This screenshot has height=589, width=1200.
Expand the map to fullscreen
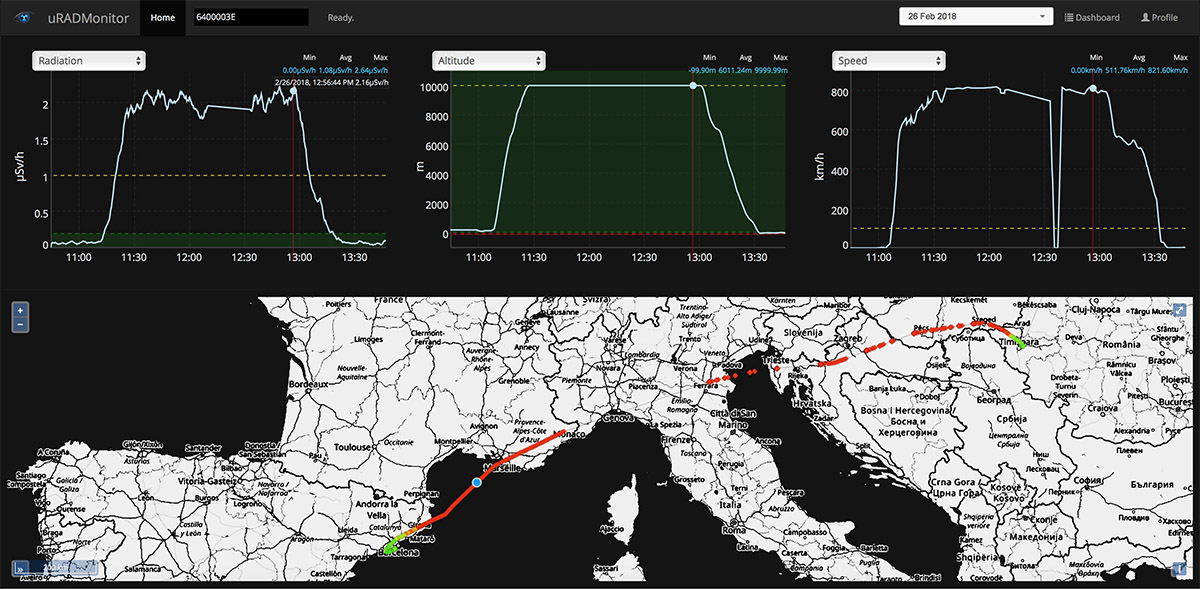[1180, 310]
